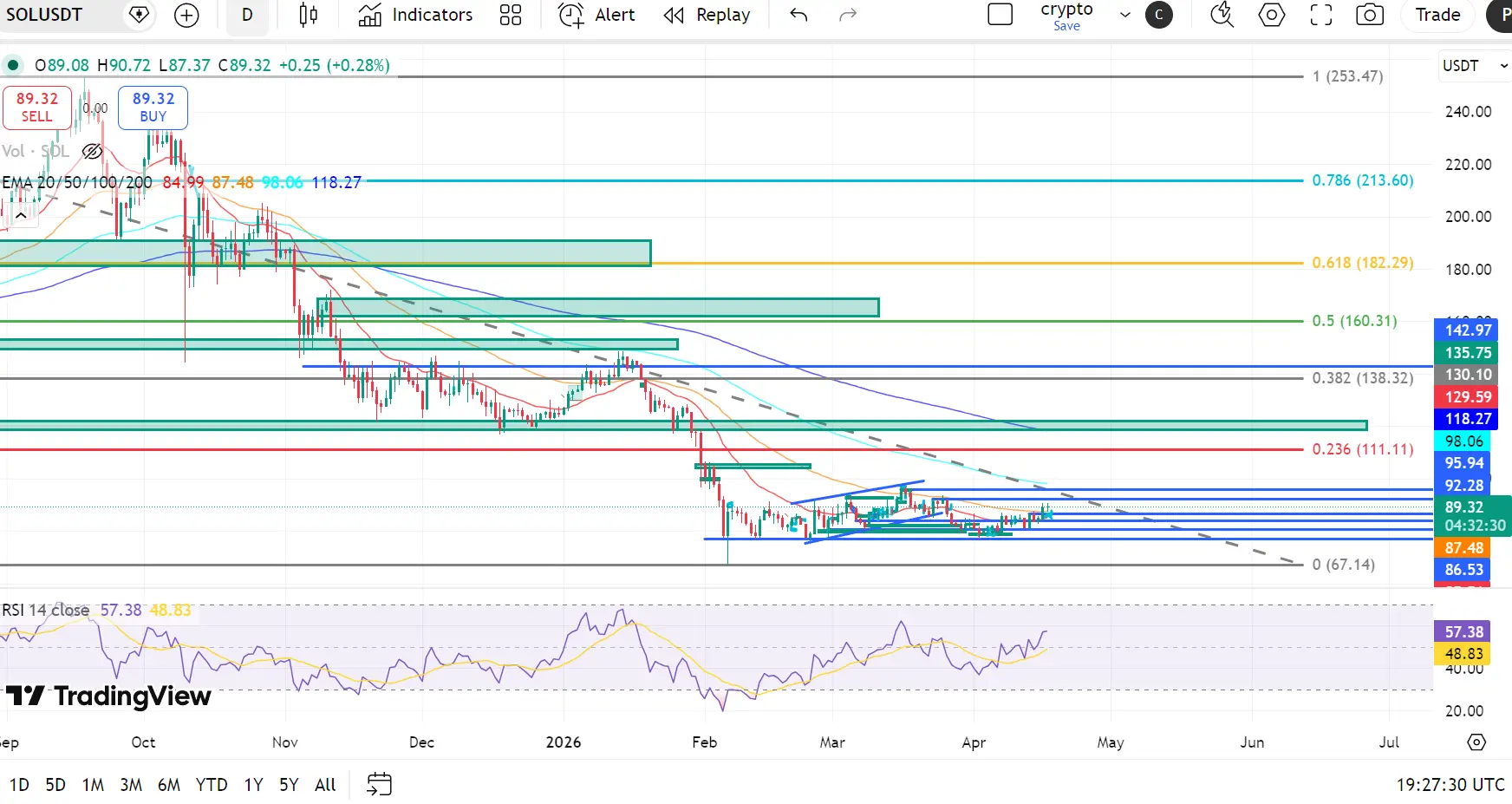Toggle visibility of the Vol SOL indicator
This screenshot has width=1512, height=804.
[92, 152]
